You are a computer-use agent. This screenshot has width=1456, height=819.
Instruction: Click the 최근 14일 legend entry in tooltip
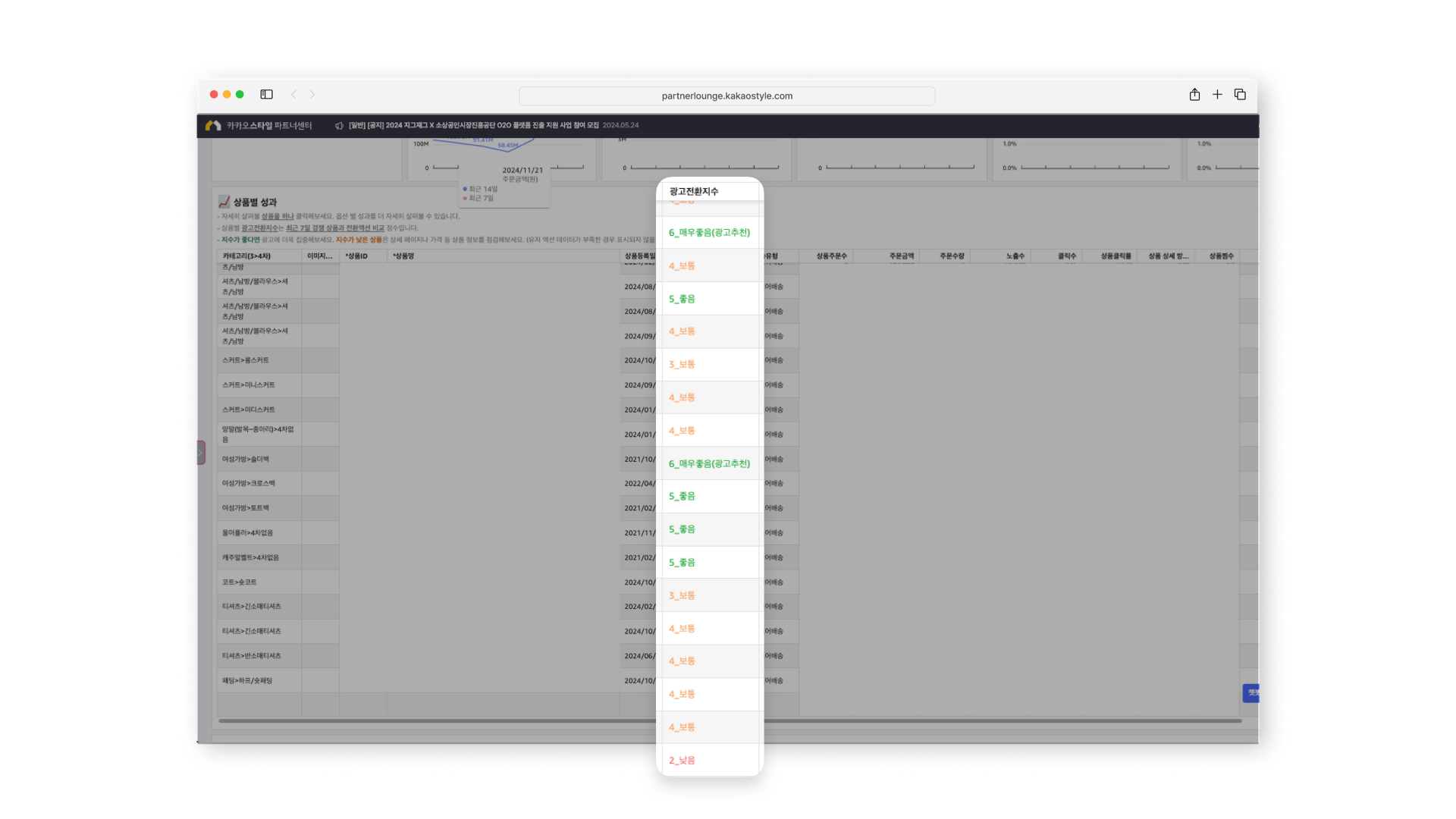point(480,189)
